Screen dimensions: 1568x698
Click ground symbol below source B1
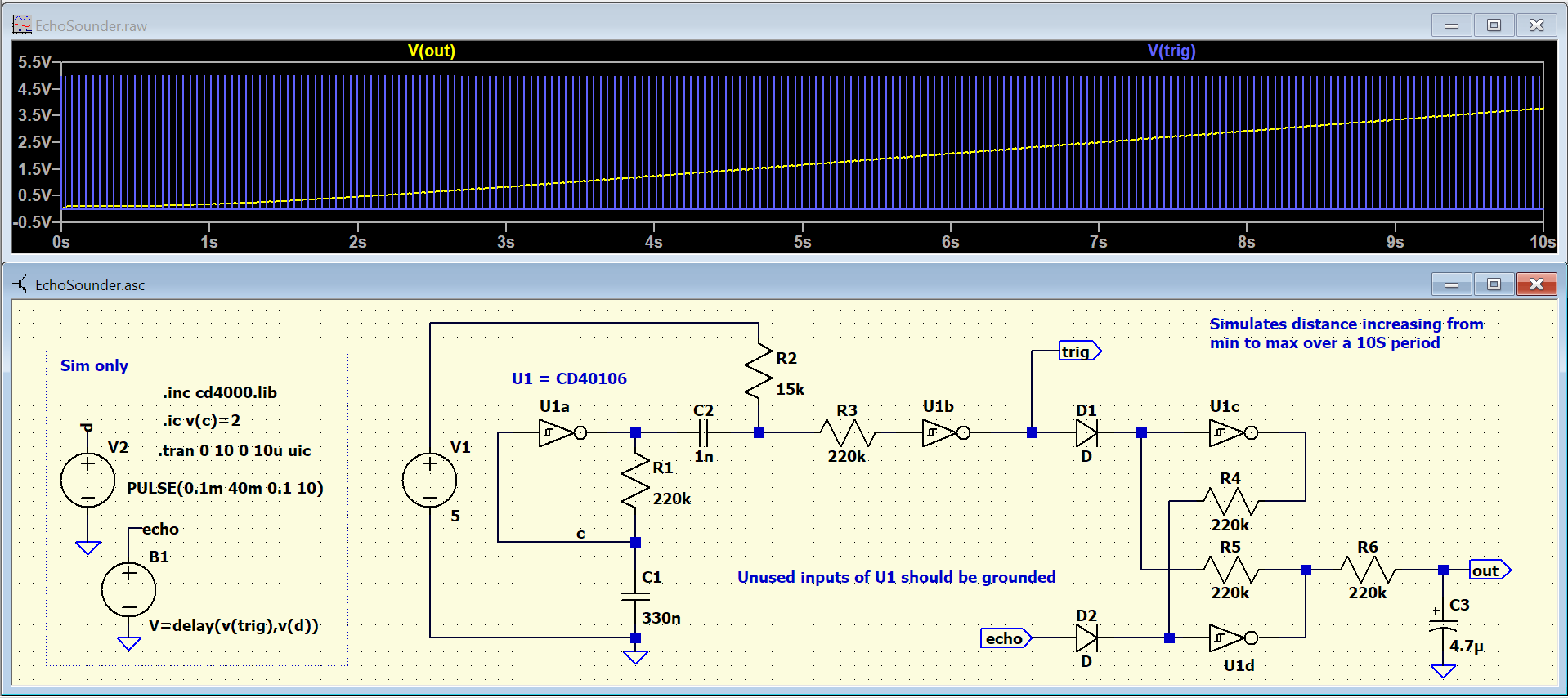pos(128,643)
